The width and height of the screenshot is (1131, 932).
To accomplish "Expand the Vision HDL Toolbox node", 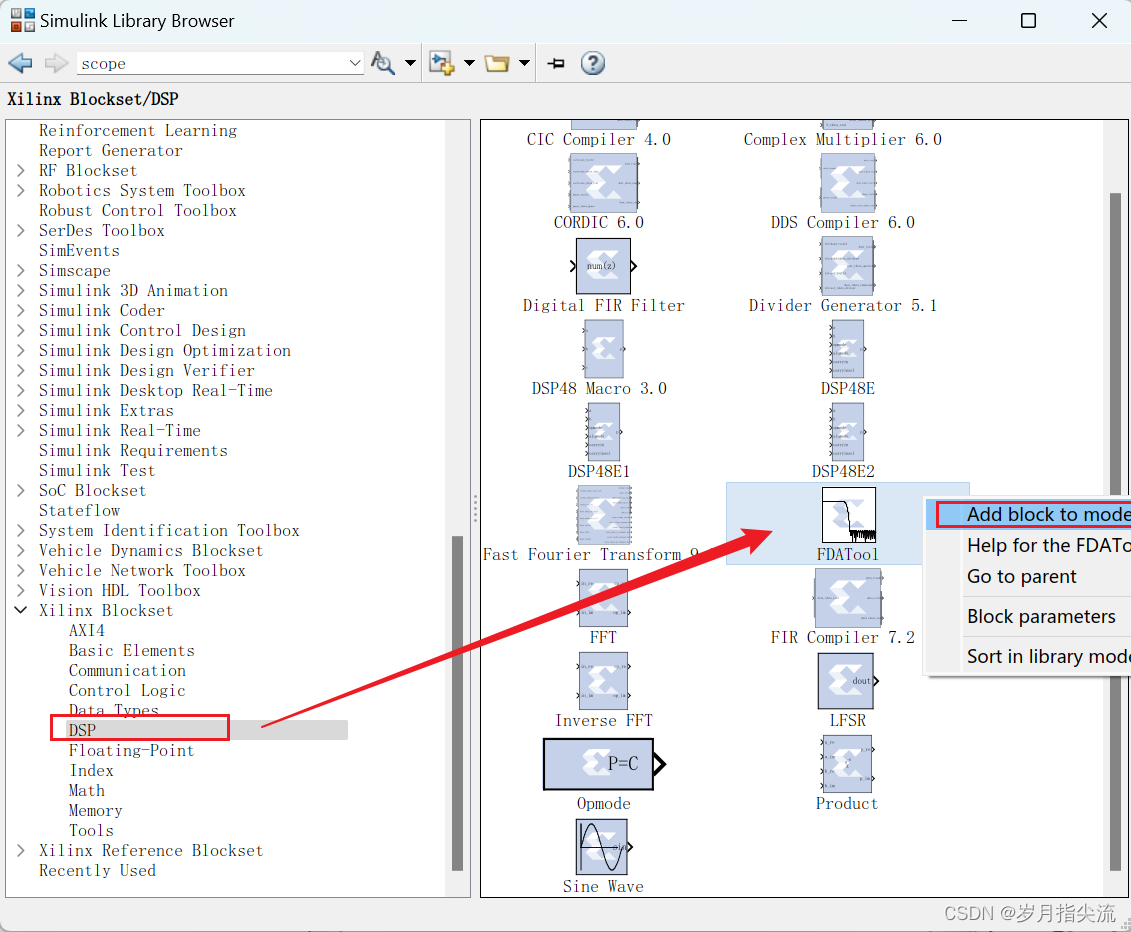I will [21, 590].
